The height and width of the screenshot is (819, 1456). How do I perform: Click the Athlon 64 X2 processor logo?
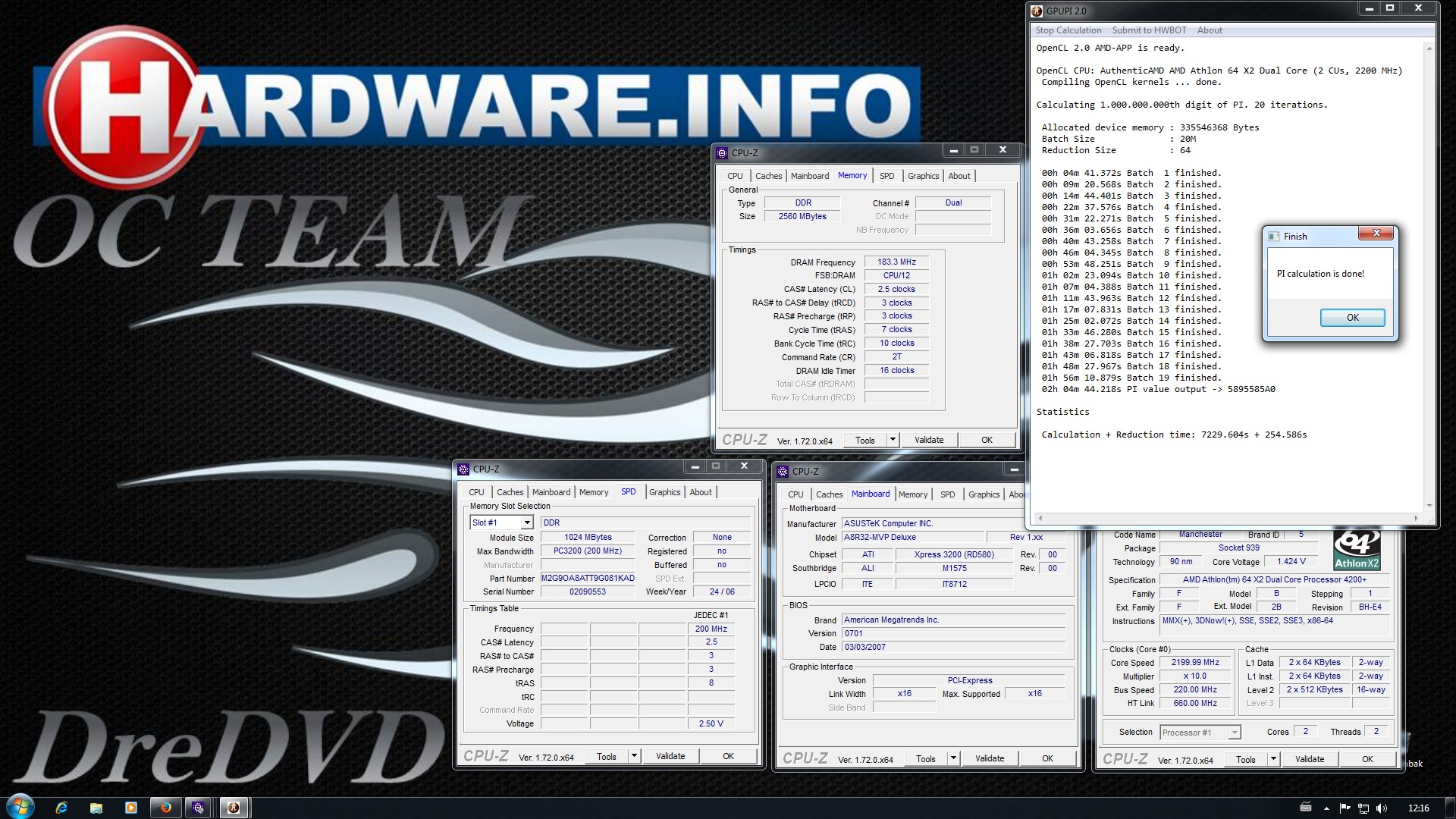click(x=1357, y=551)
